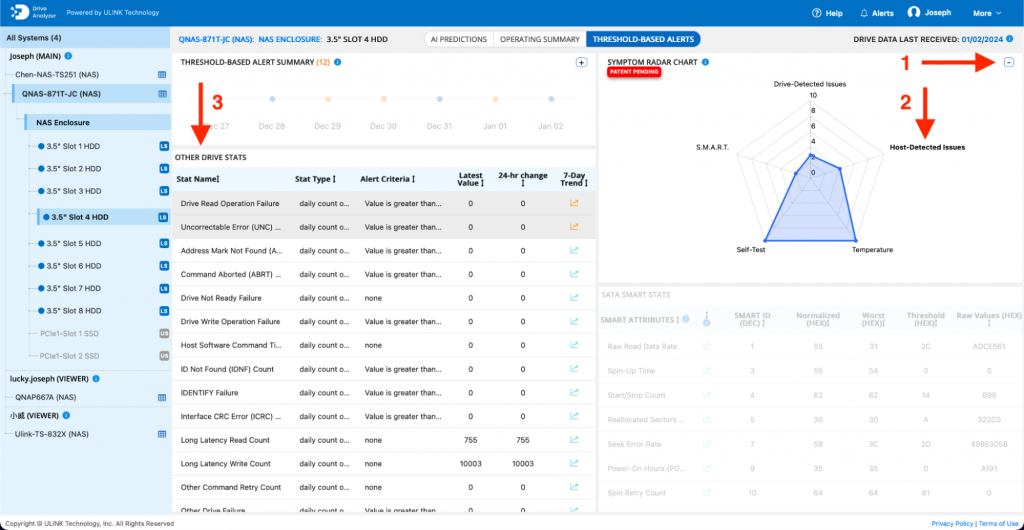
Task: Sort by Alert Criteria column
Action: click(x=387, y=179)
